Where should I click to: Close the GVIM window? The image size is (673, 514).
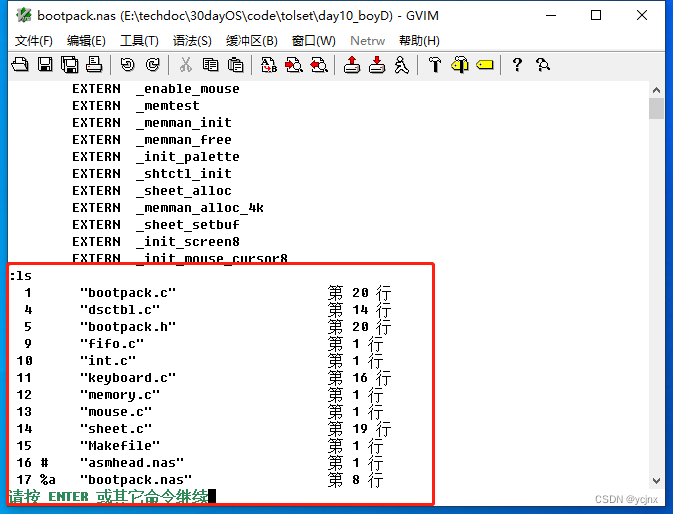point(642,15)
